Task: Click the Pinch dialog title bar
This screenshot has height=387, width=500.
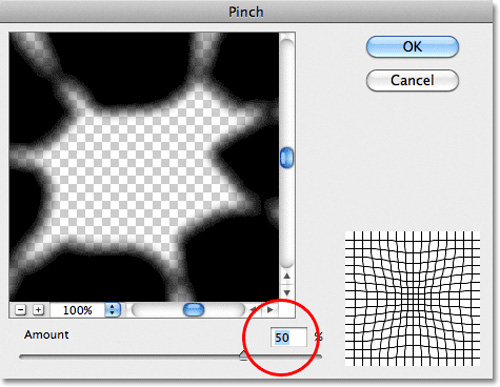Action: pyautogui.click(x=246, y=12)
